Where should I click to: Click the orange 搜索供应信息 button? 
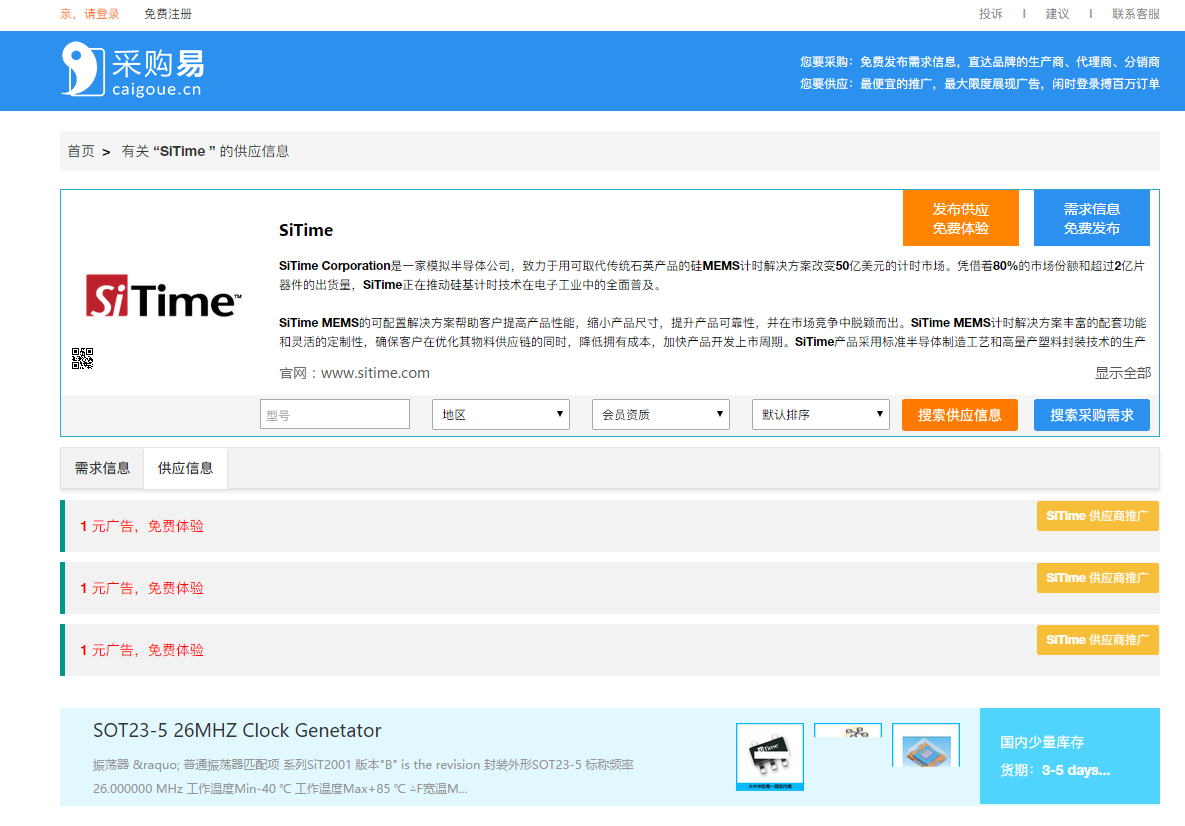(x=959, y=415)
